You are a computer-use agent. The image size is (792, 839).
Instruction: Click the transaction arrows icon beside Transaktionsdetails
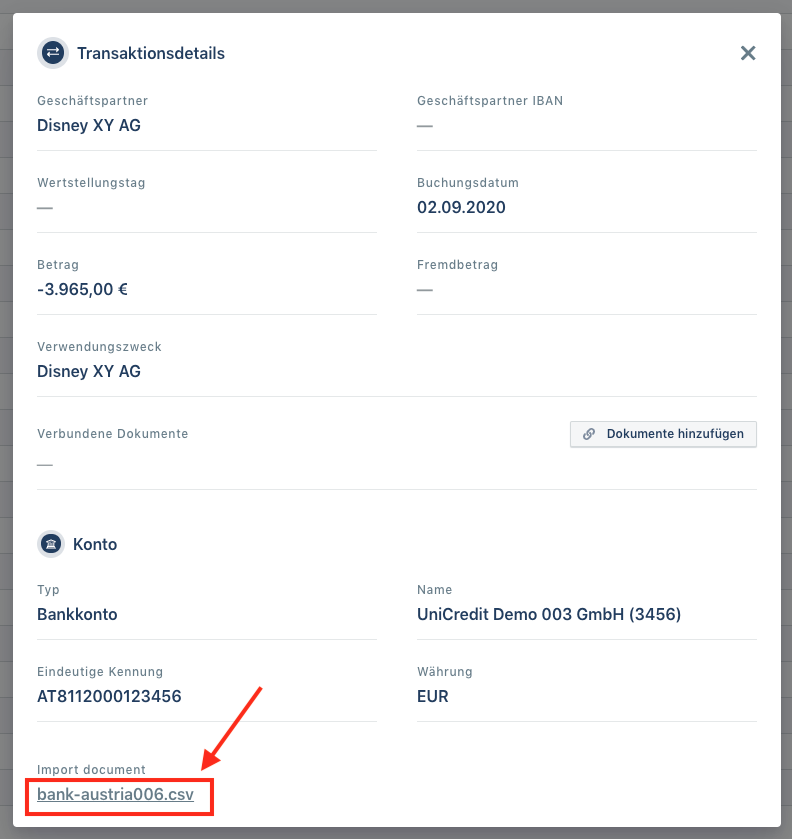point(52,53)
